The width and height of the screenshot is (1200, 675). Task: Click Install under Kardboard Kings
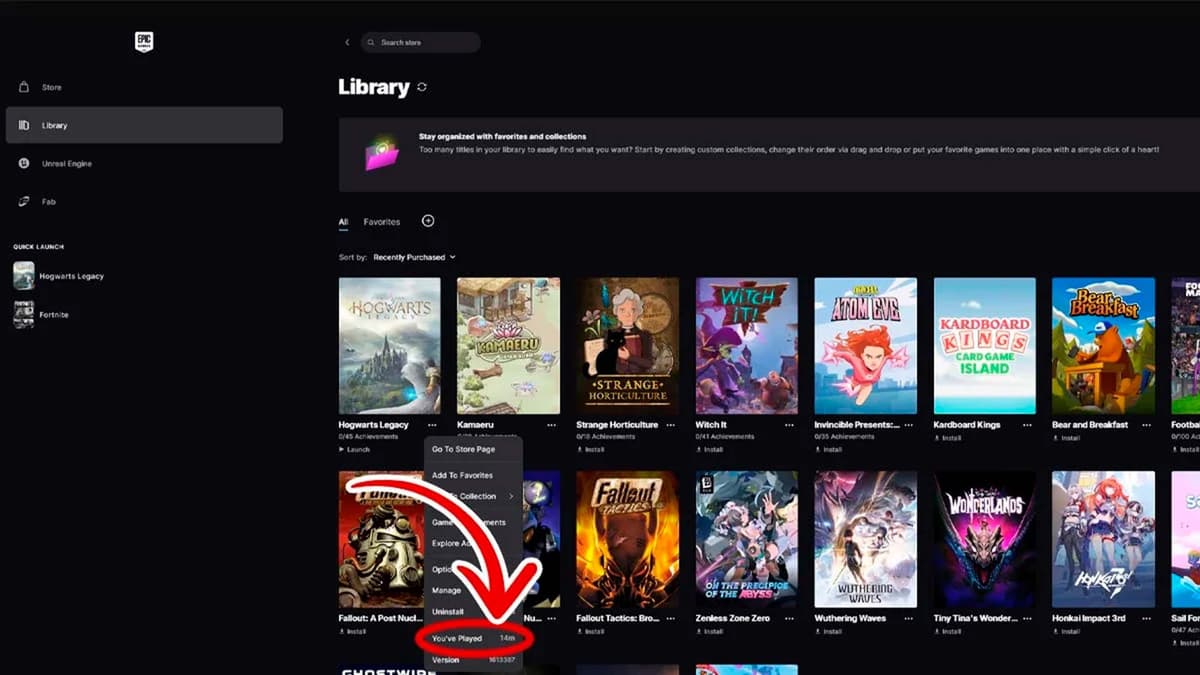pyautogui.click(x=951, y=438)
